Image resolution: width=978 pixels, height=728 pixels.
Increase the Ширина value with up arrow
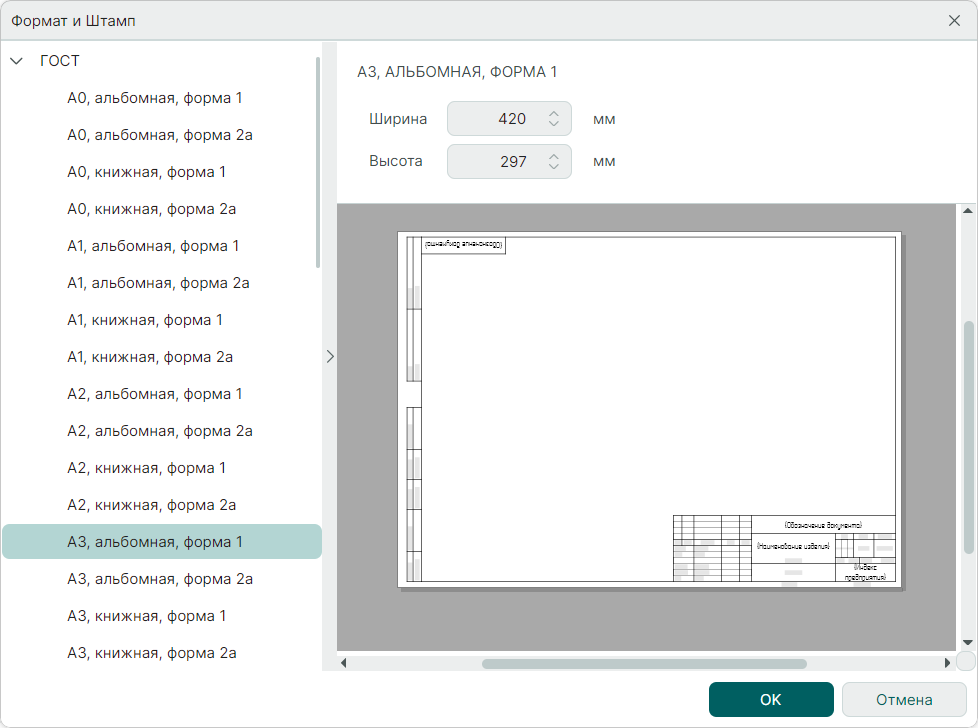(x=554, y=113)
